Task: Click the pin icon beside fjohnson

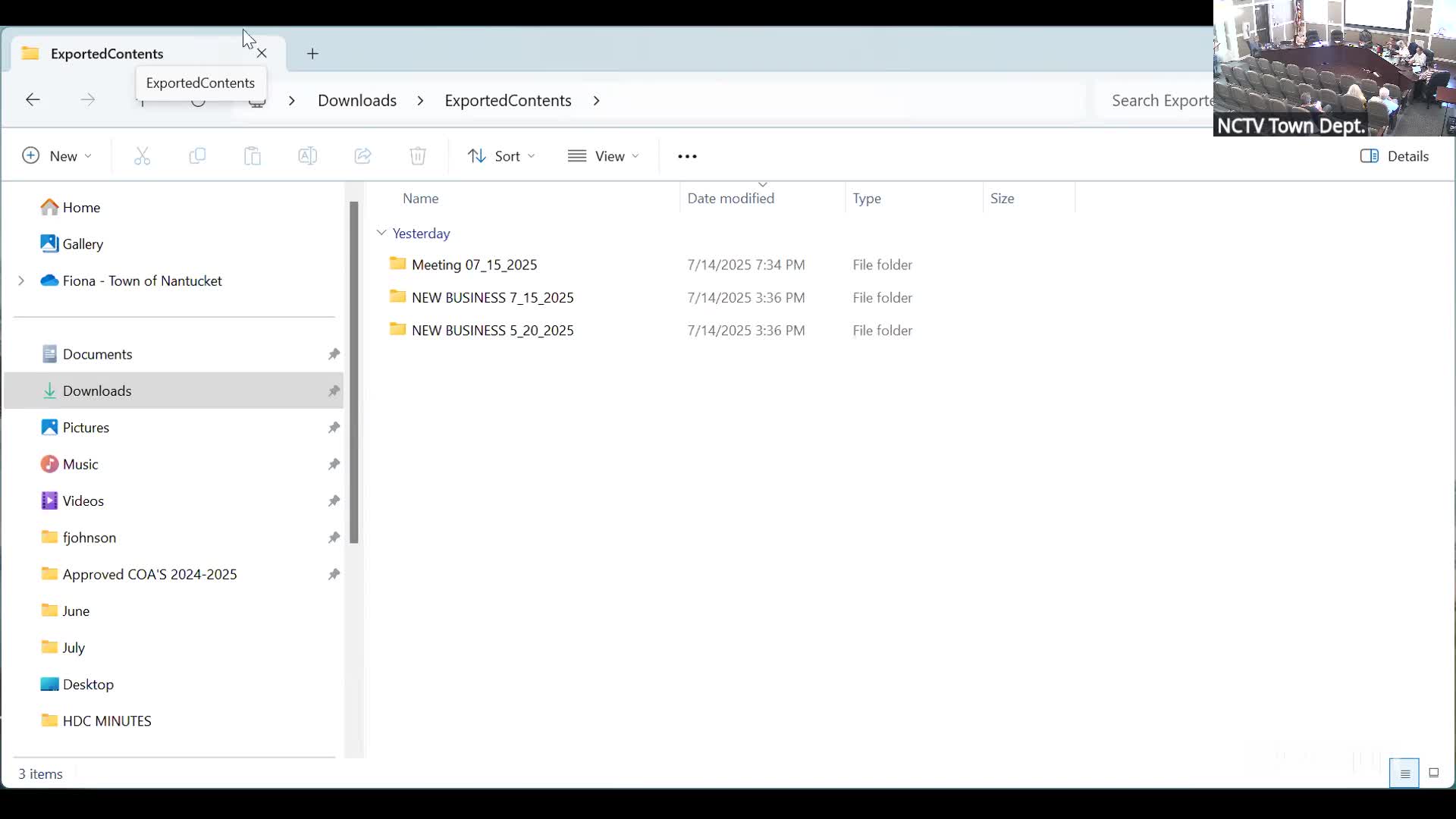Action: tap(334, 538)
